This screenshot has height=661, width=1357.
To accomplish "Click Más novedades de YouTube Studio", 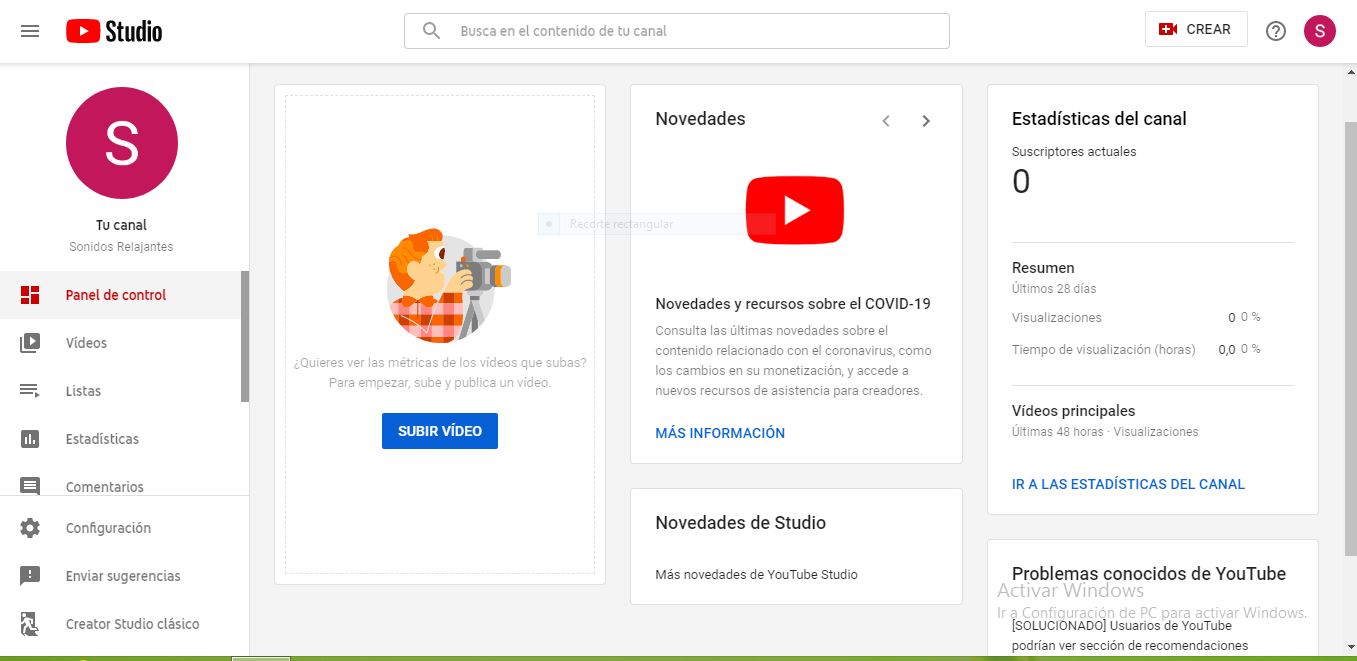I will [756, 574].
